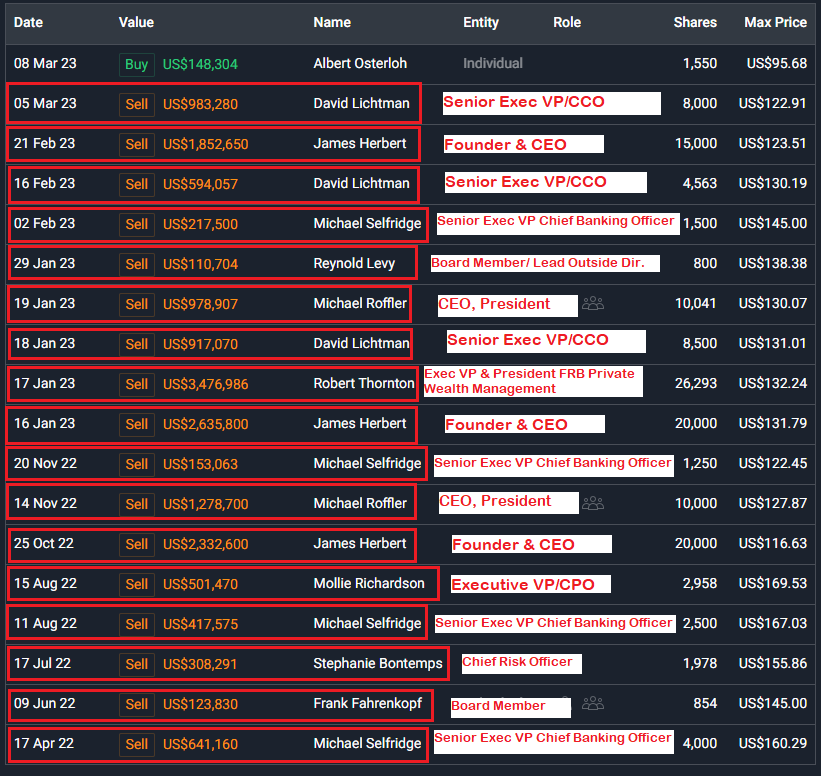Click the date 08 Mar 23
The height and width of the screenshot is (776, 821).
coord(45,63)
